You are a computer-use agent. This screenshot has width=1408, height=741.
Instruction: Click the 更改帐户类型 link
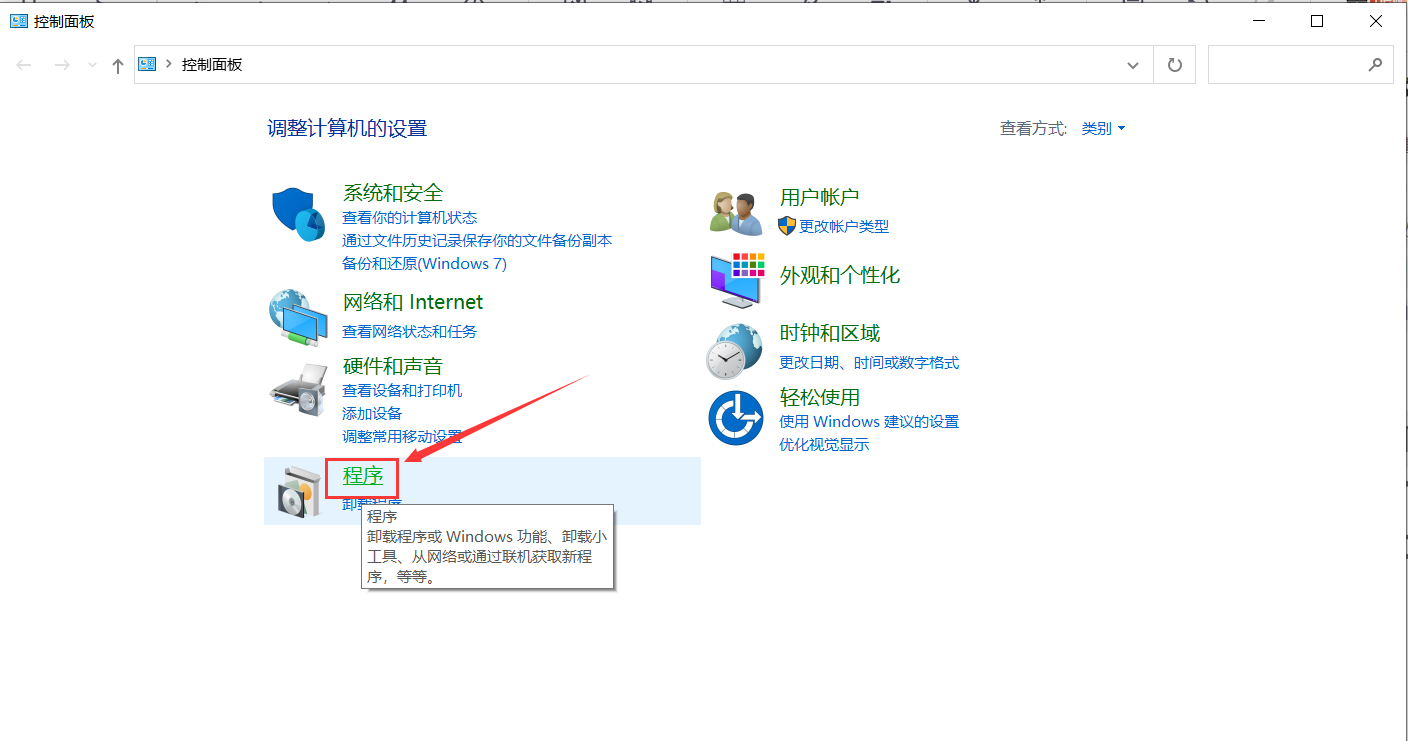844,226
